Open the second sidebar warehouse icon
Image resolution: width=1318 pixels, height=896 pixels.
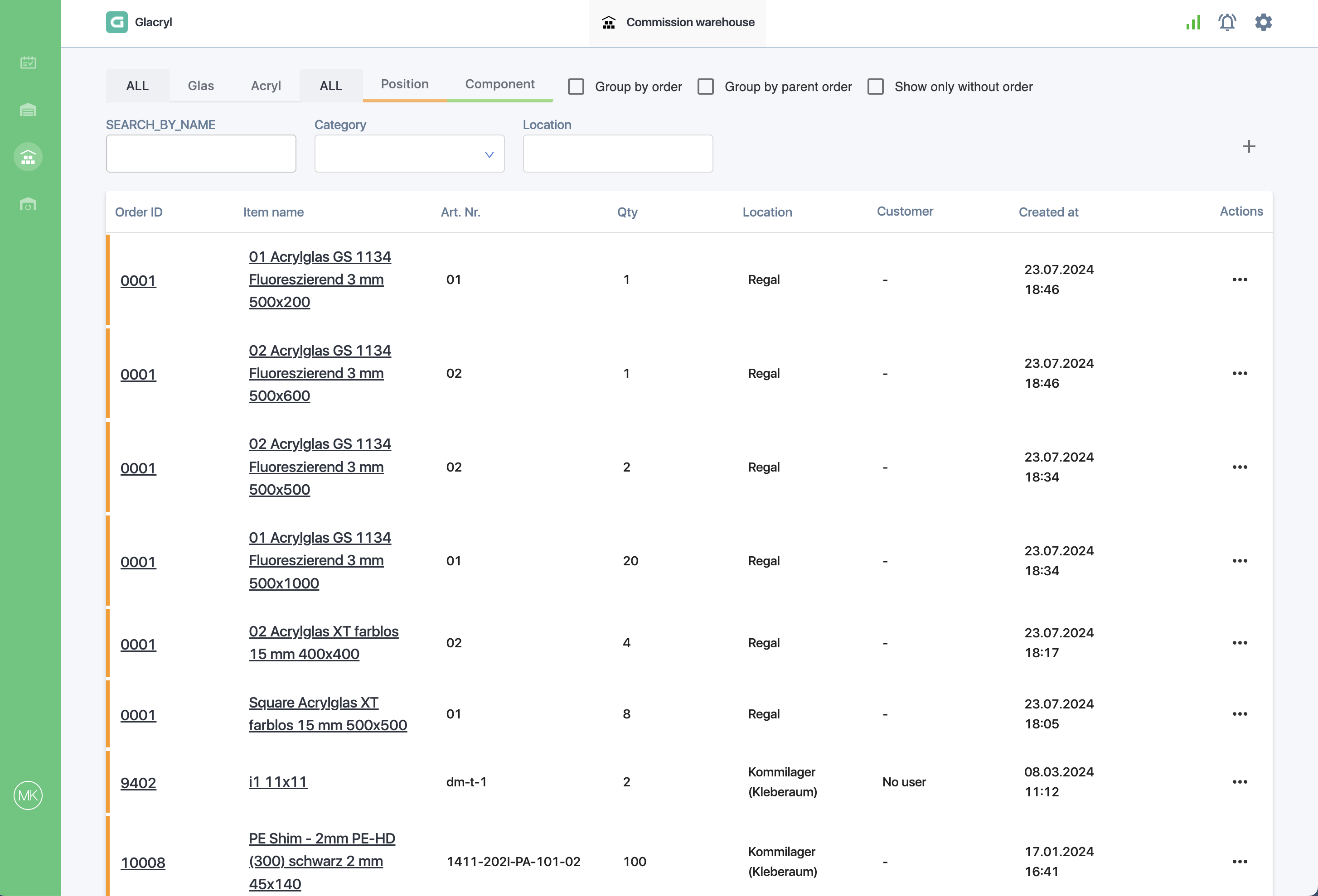click(28, 109)
